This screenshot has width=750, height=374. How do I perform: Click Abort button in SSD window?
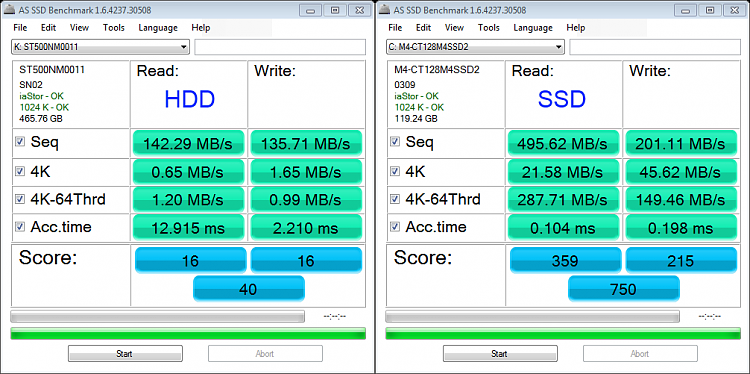[640, 353]
